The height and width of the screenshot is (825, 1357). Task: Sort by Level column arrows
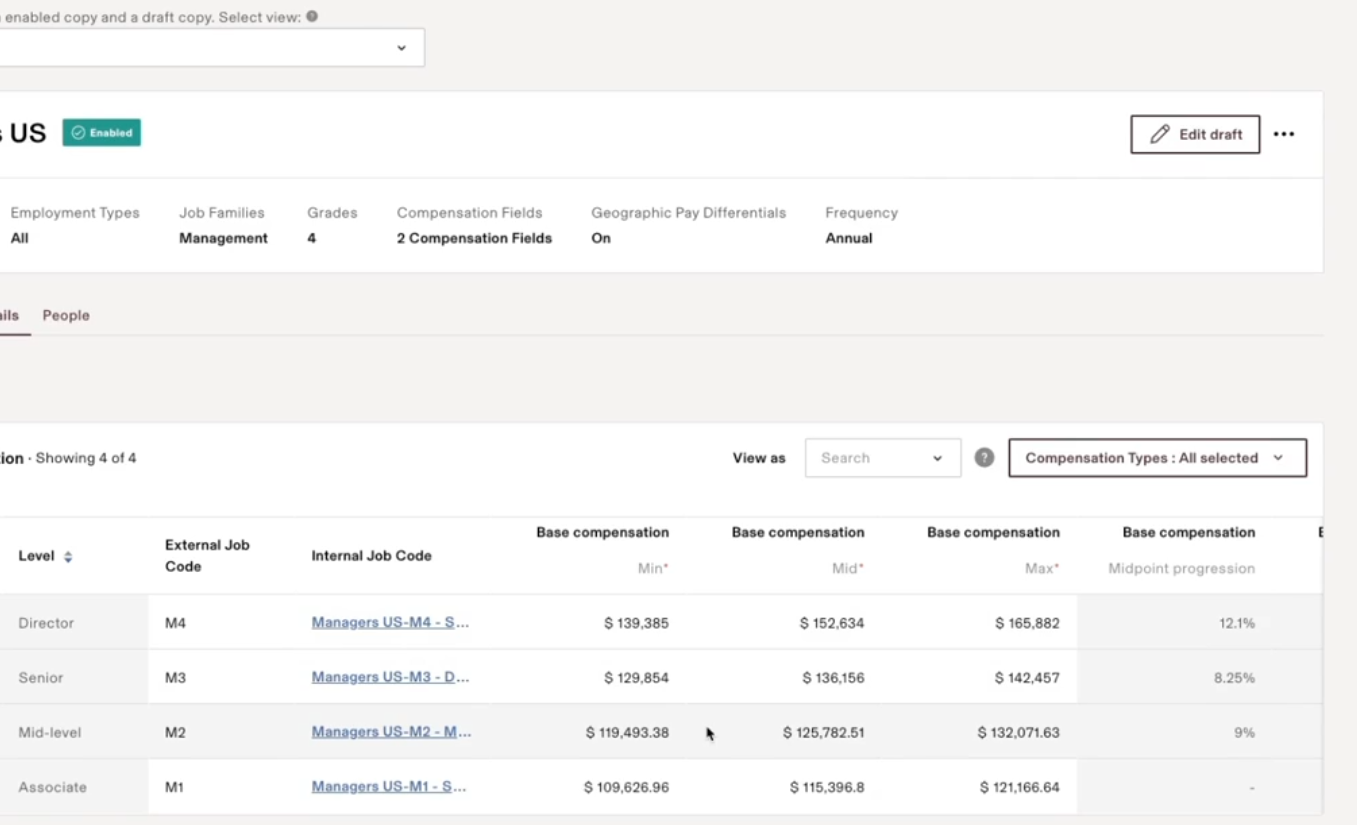pyautogui.click(x=68, y=557)
